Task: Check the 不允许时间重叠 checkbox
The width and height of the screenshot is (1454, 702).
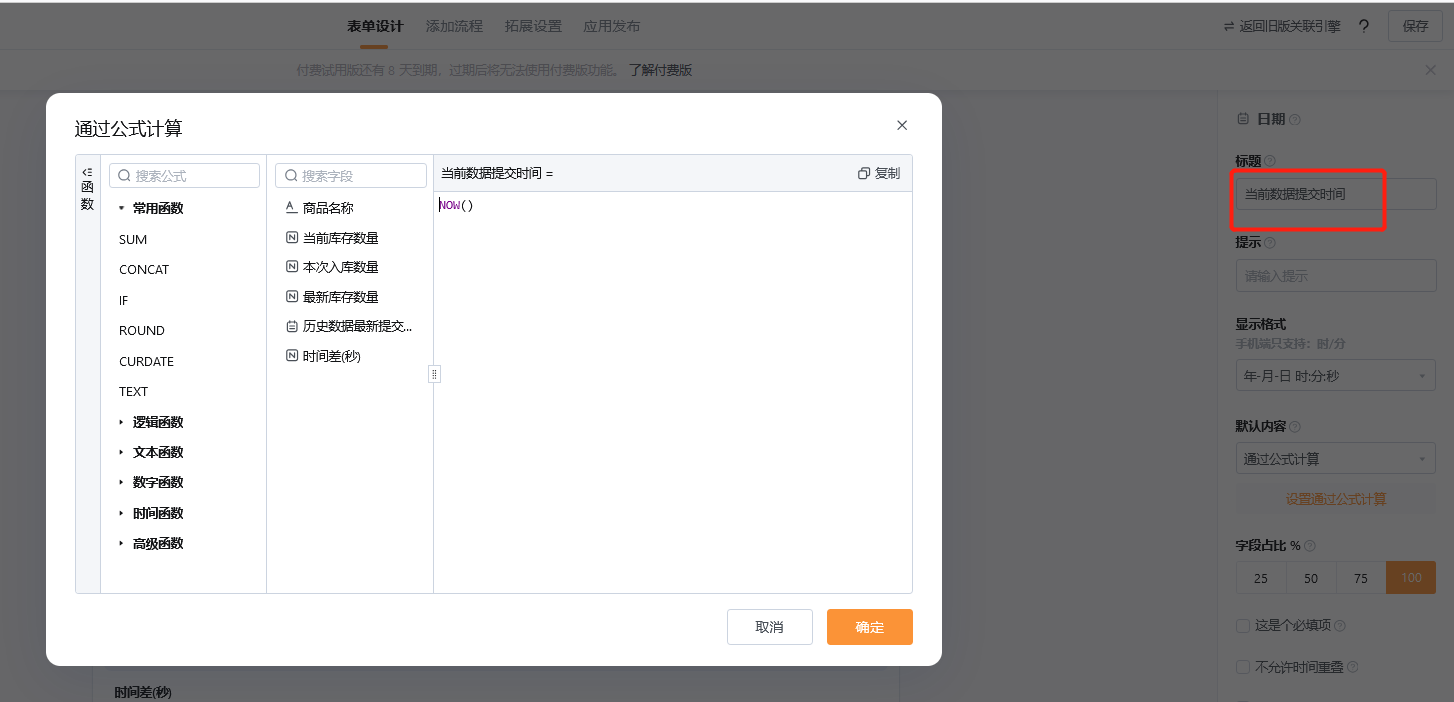Action: point(1243,667)
